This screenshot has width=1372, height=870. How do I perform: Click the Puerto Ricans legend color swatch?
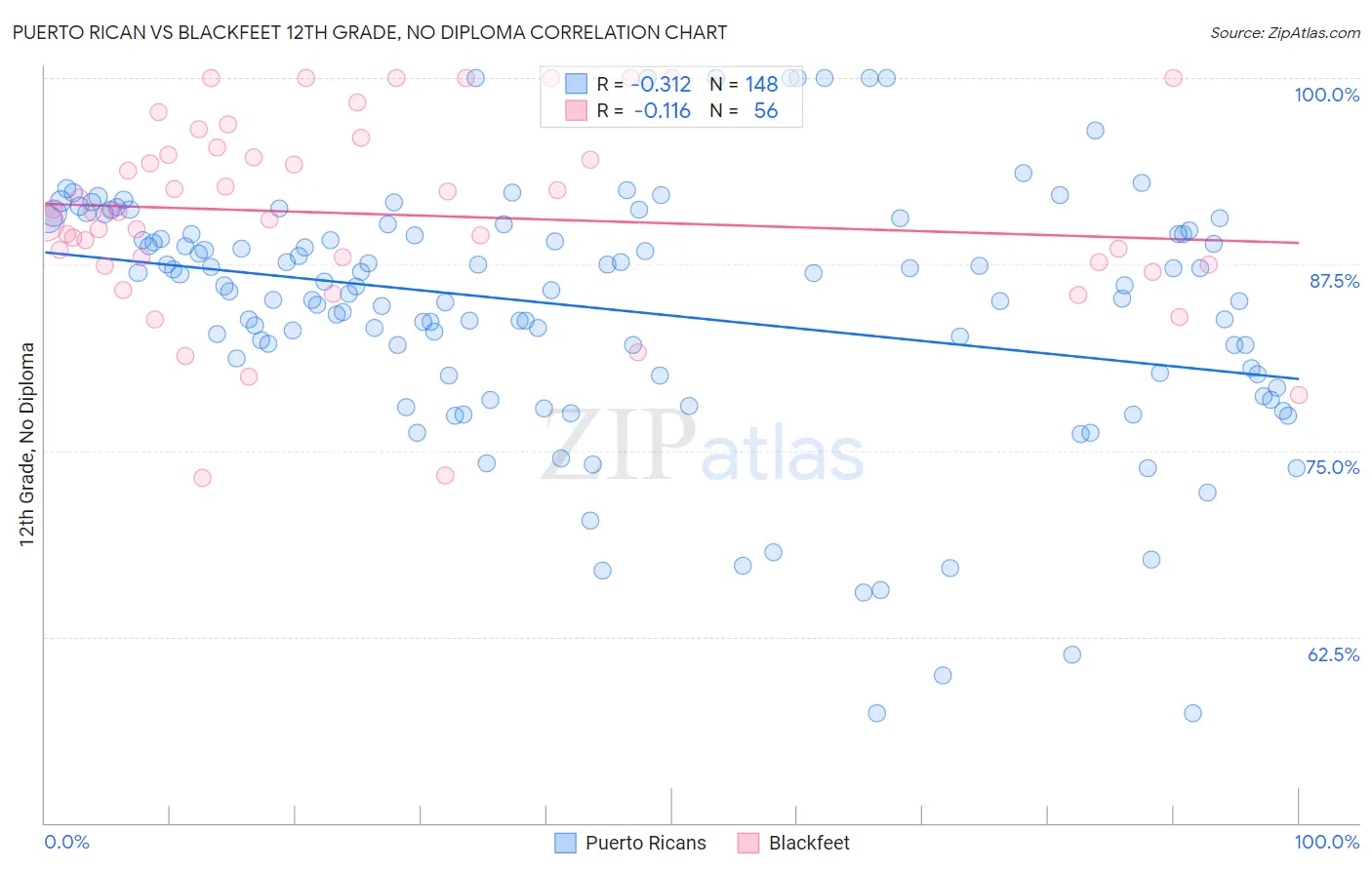565,843
